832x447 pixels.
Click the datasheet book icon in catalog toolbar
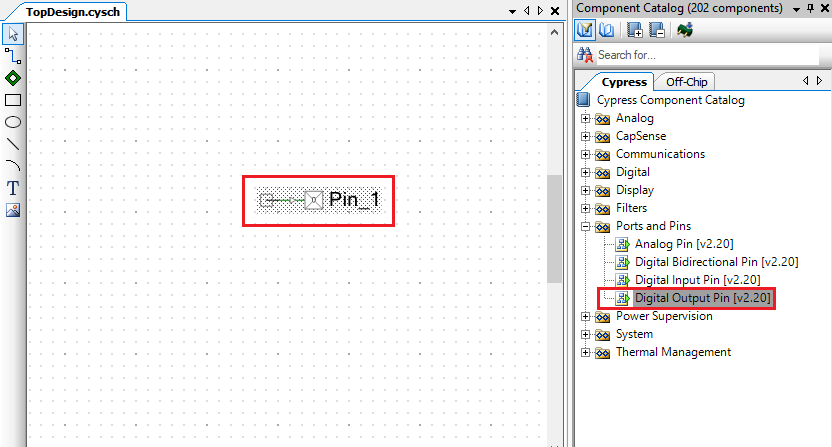point(607,30)
